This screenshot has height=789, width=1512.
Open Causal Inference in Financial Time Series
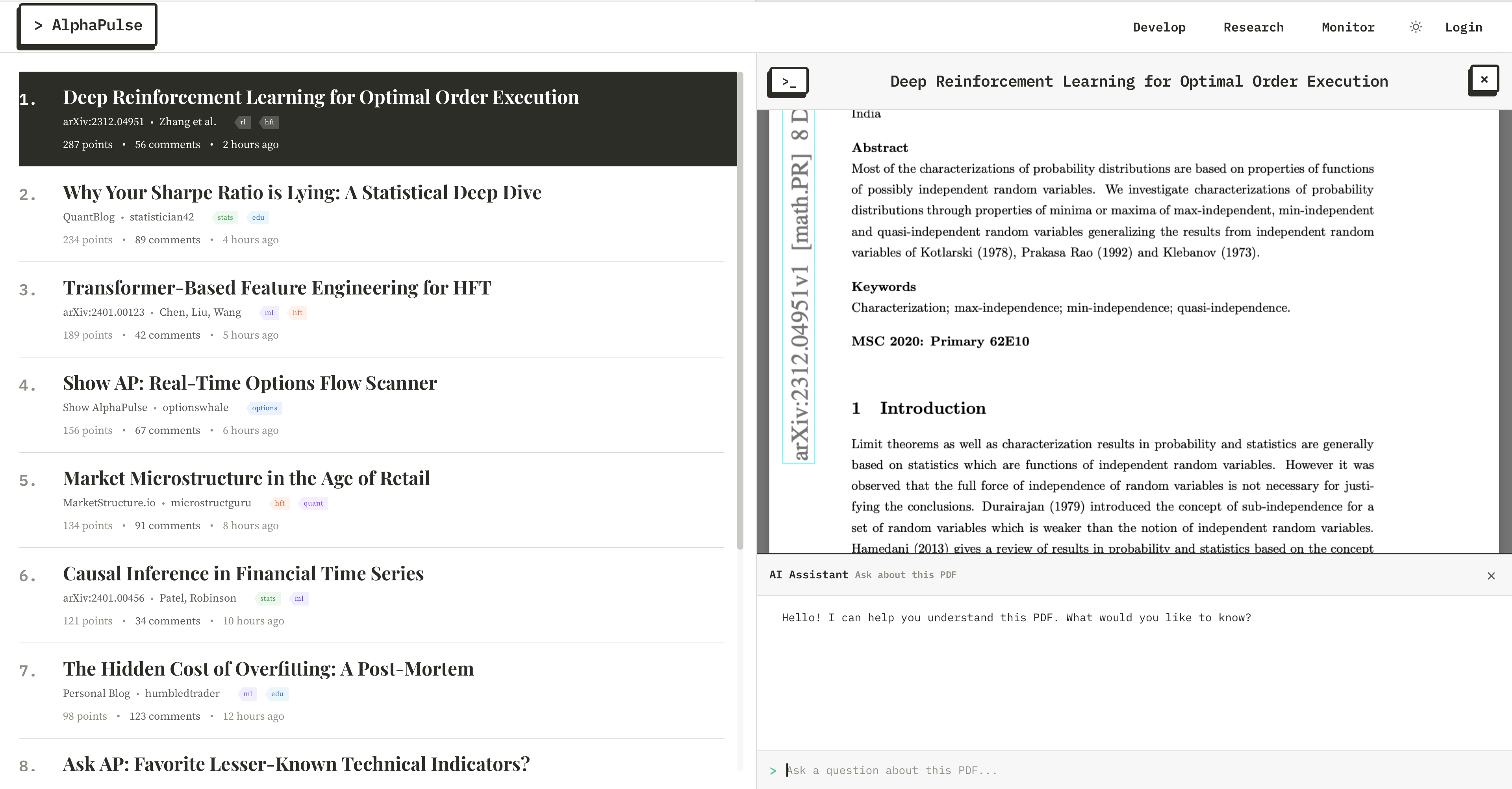243,574
